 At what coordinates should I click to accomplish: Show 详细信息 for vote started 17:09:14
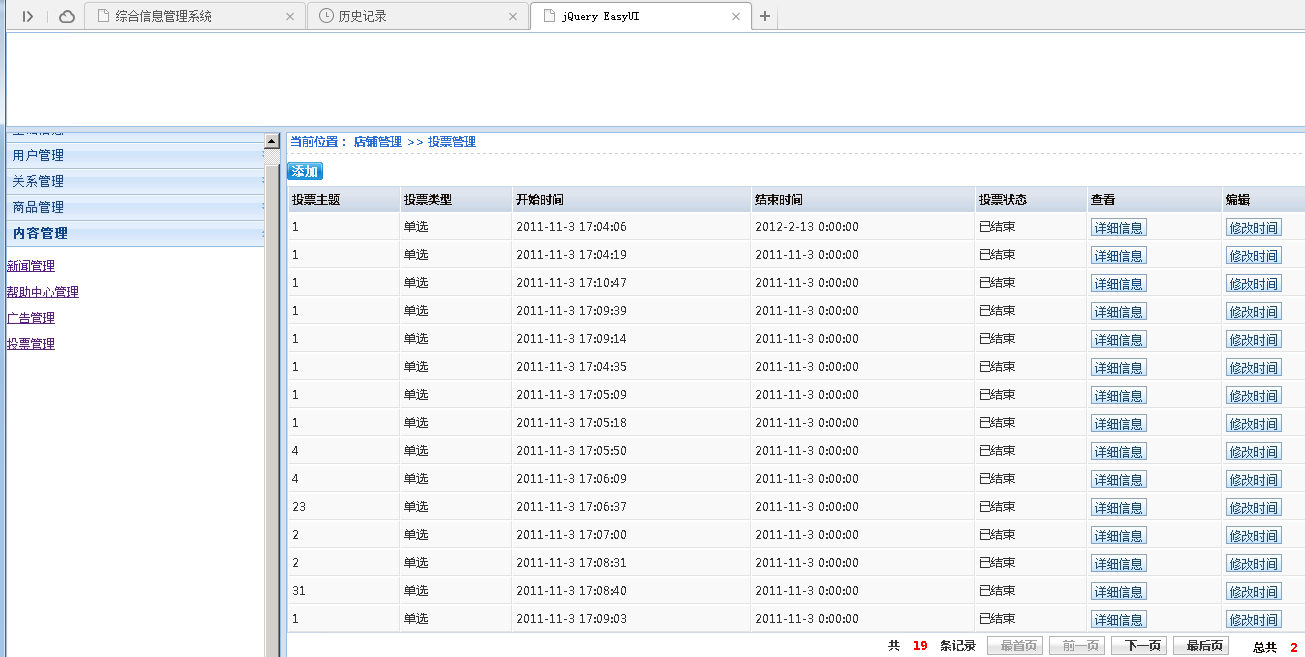click(x=1119, y=340)
